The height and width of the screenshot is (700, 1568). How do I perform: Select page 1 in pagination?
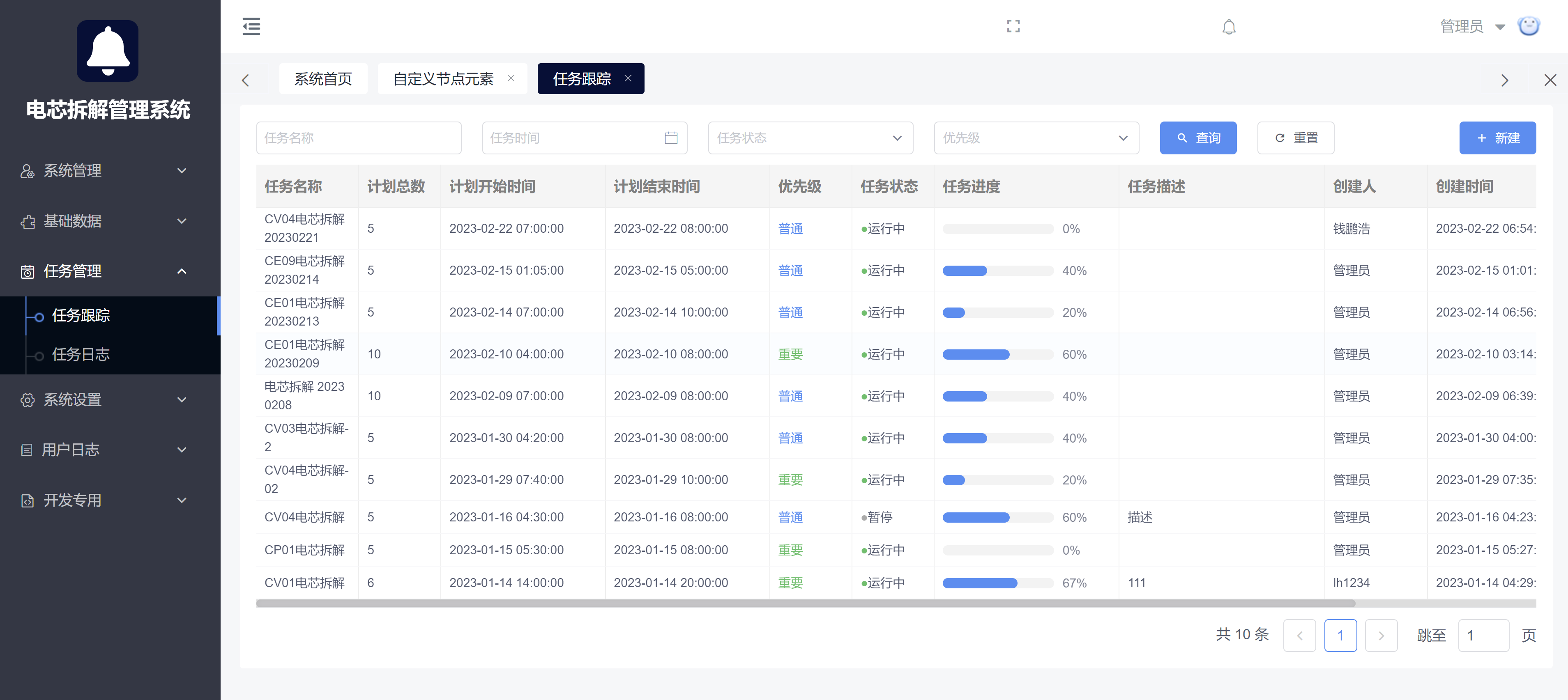click(x=1340, y=636)
